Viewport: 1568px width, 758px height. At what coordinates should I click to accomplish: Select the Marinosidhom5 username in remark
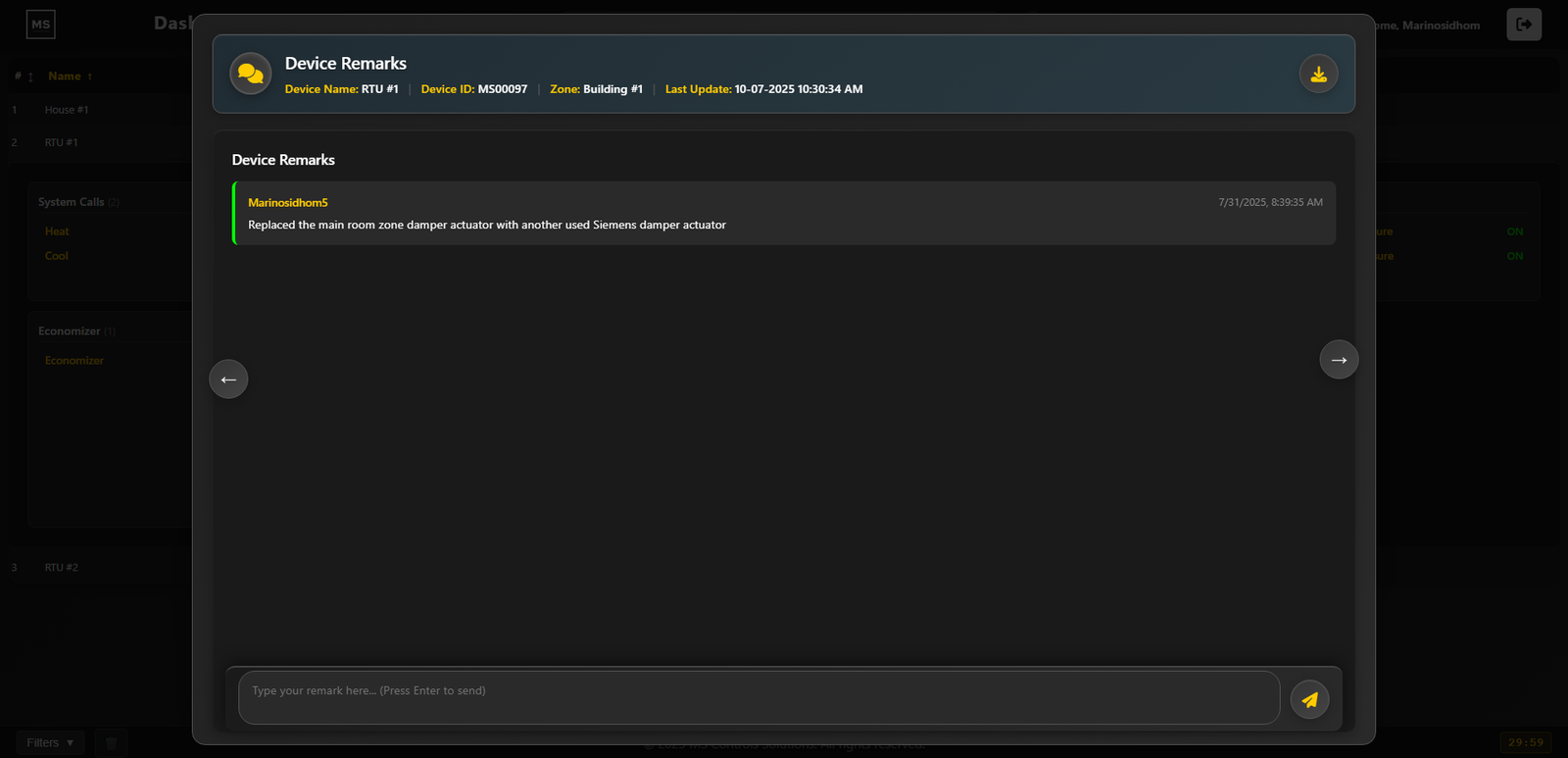point(288,202)
